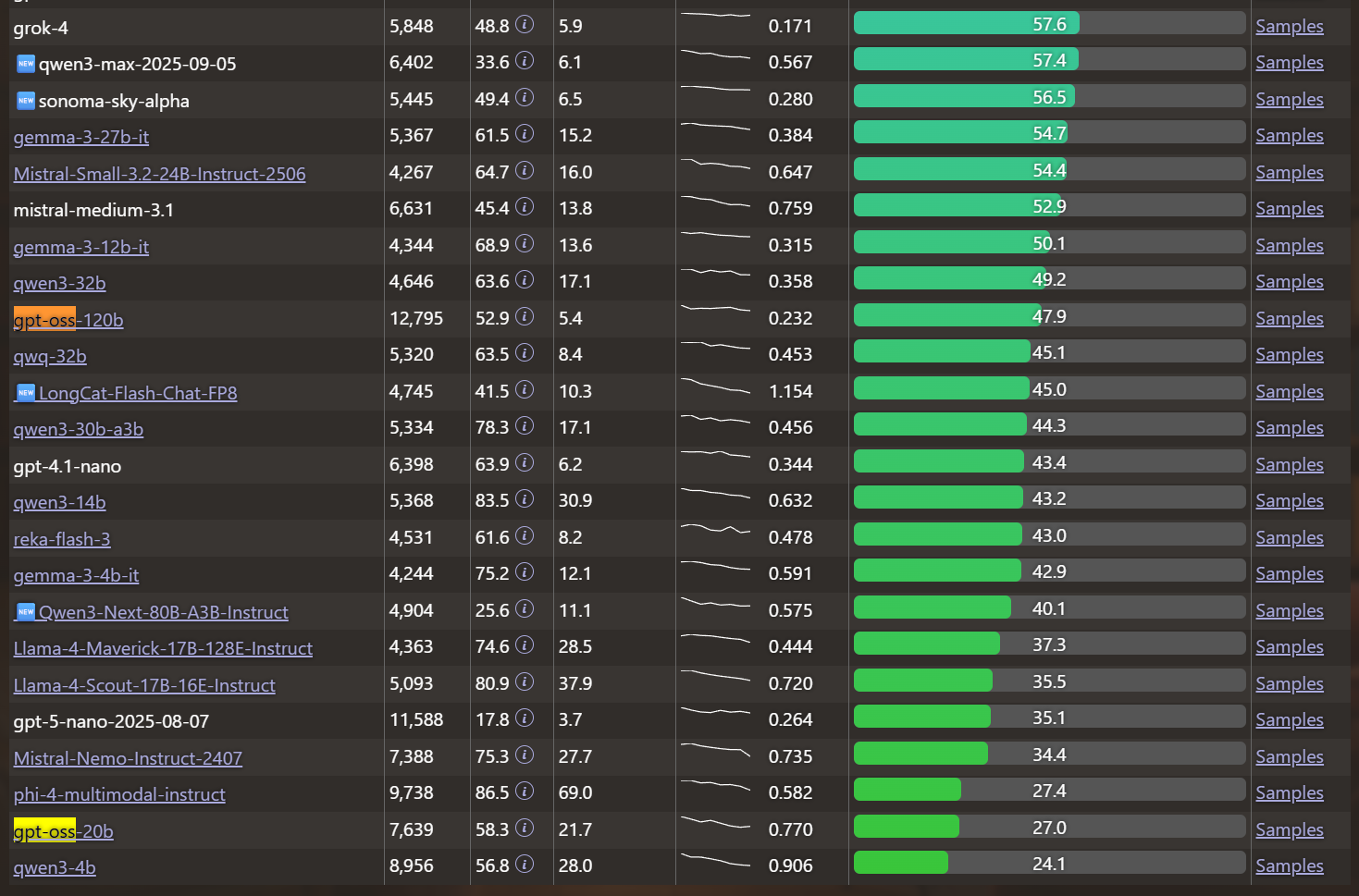Open the Llama-4-Scout-17B-16E-Instruct link

pos(144,685)
